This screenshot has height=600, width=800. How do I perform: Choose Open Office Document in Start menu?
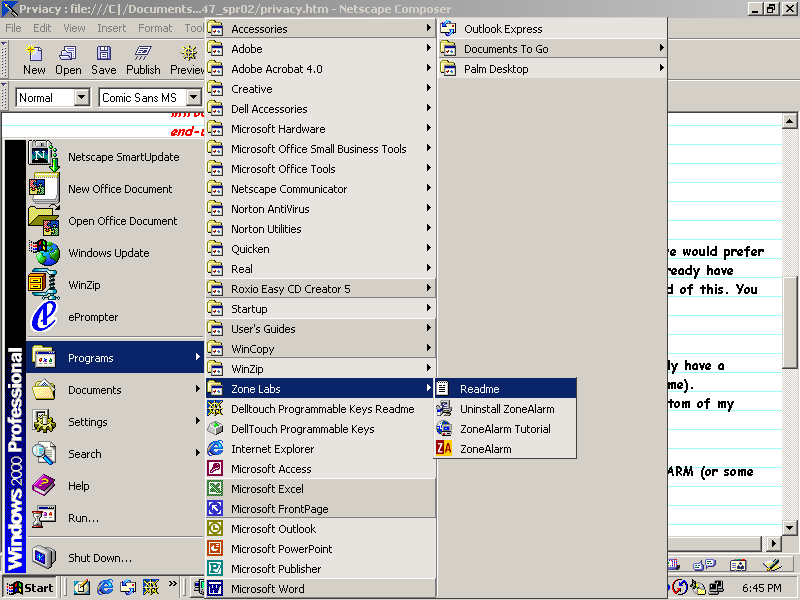tap(115, 221)
